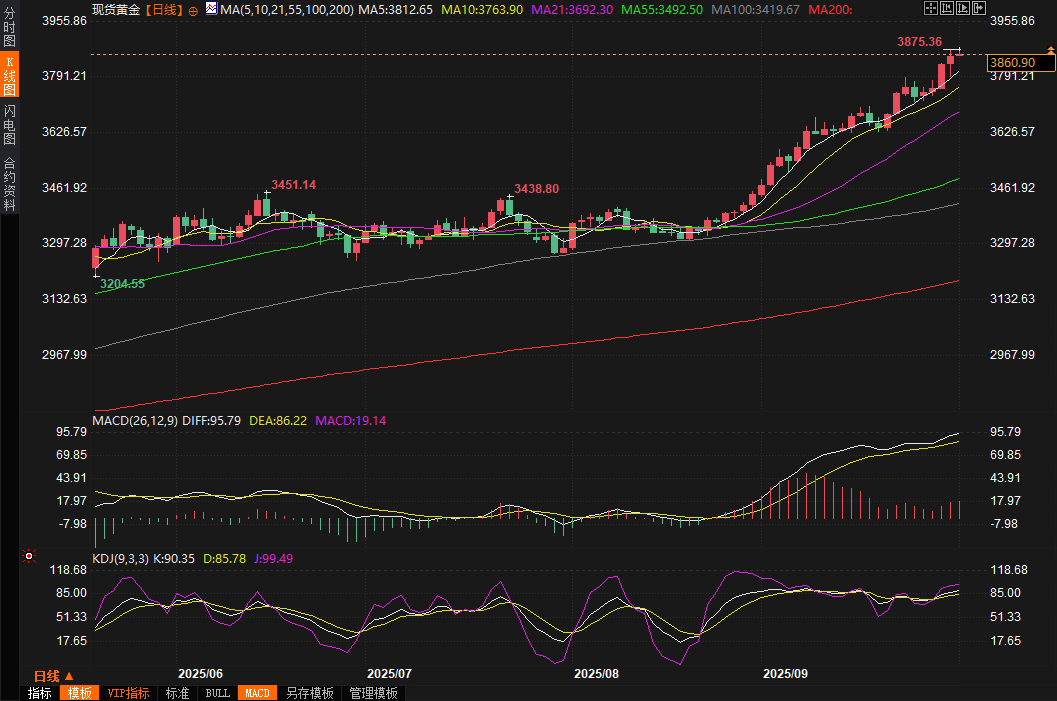
Task: Click the jump-to-start chart icon
Action: 946,8
